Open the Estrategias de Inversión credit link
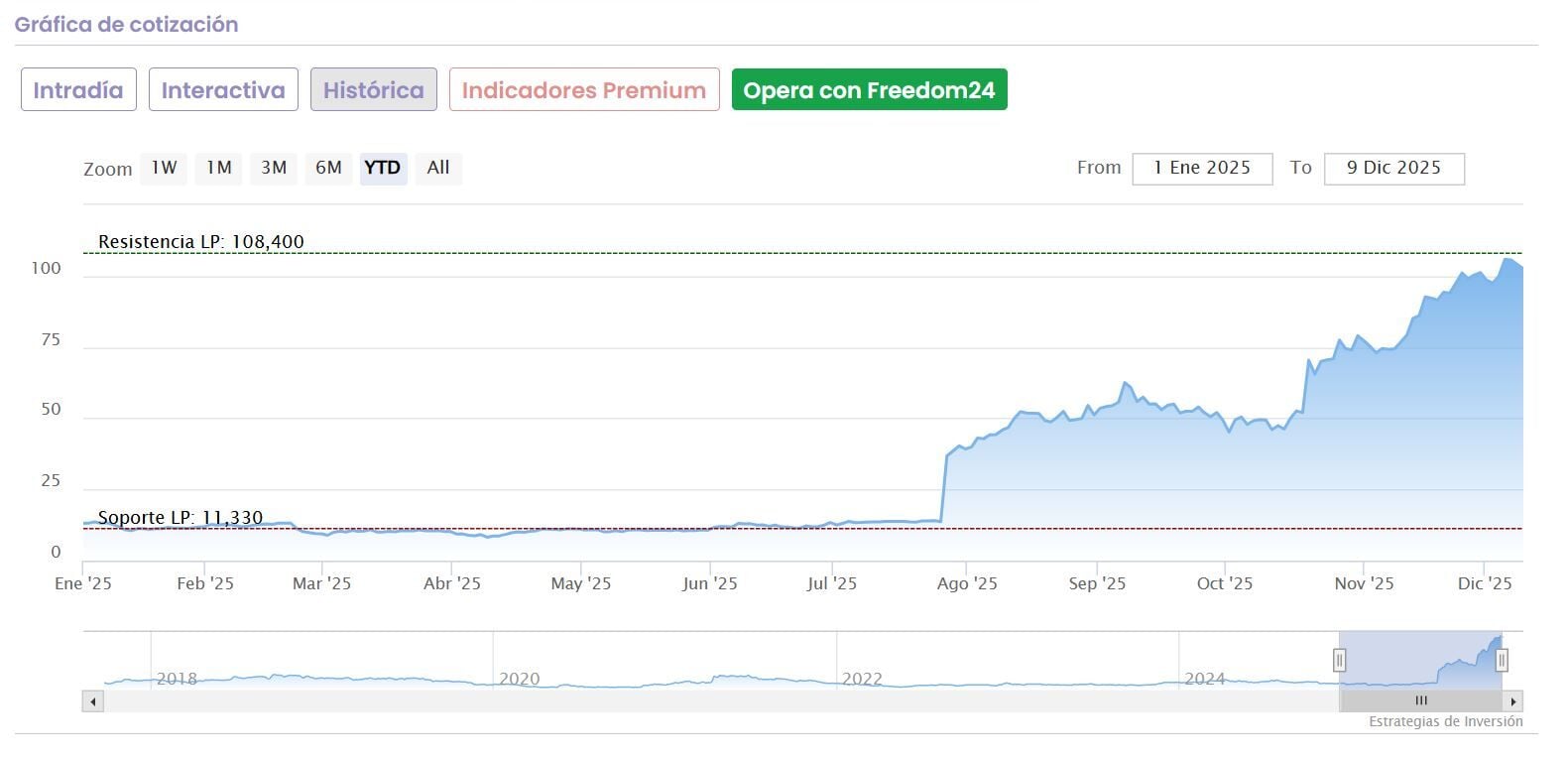The image size is (1568, 760). point(1445,722)
